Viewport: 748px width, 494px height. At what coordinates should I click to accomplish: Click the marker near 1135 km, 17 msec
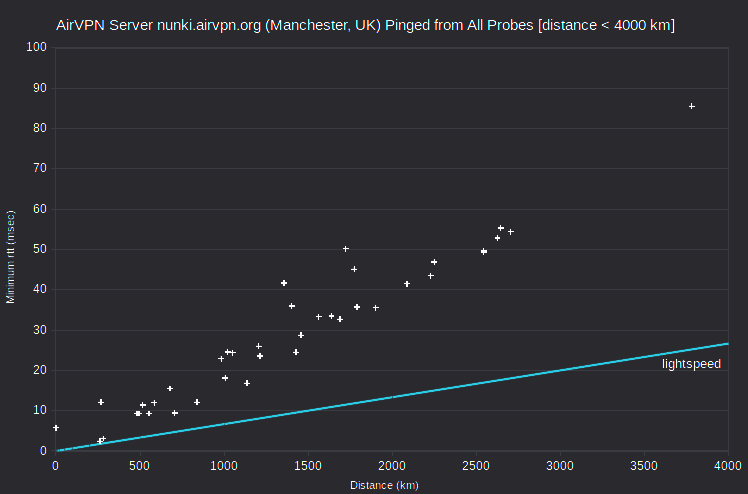click(247, 383)
